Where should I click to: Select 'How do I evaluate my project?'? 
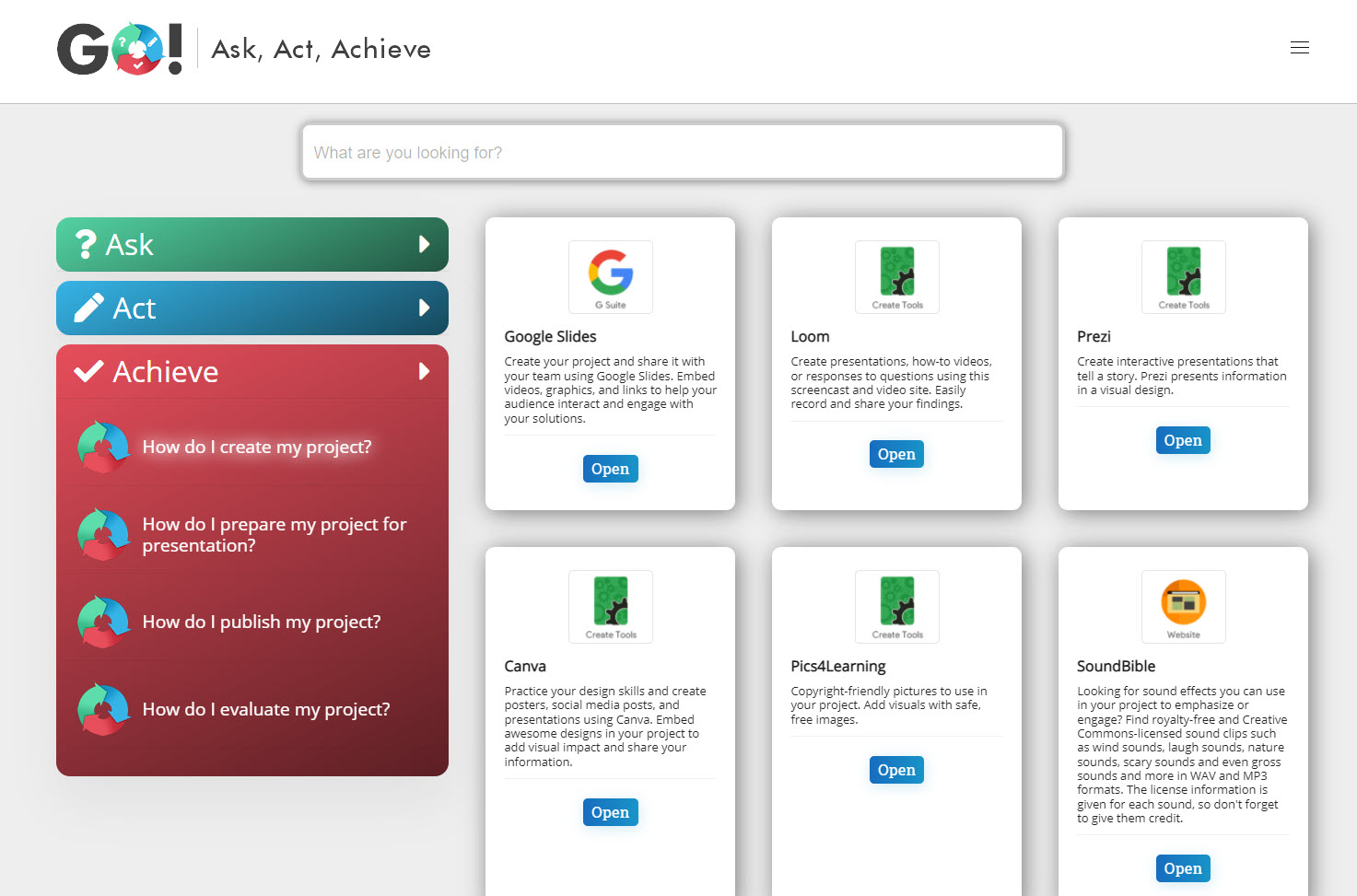point(266,709)
